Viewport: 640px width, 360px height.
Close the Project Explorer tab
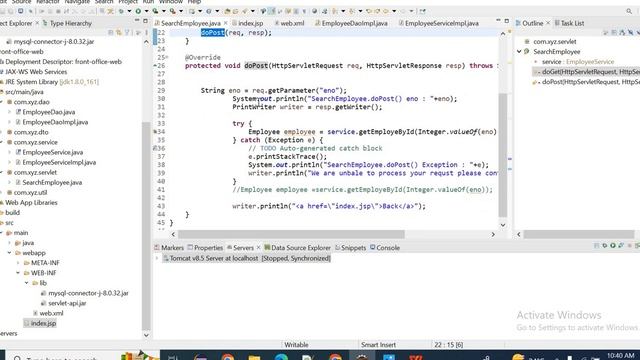pos(37,23)
